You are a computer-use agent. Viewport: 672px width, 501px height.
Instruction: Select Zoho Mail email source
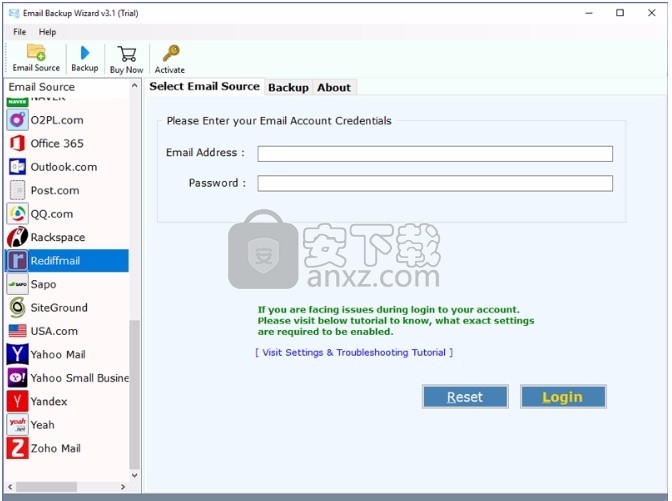coord(55,448)
